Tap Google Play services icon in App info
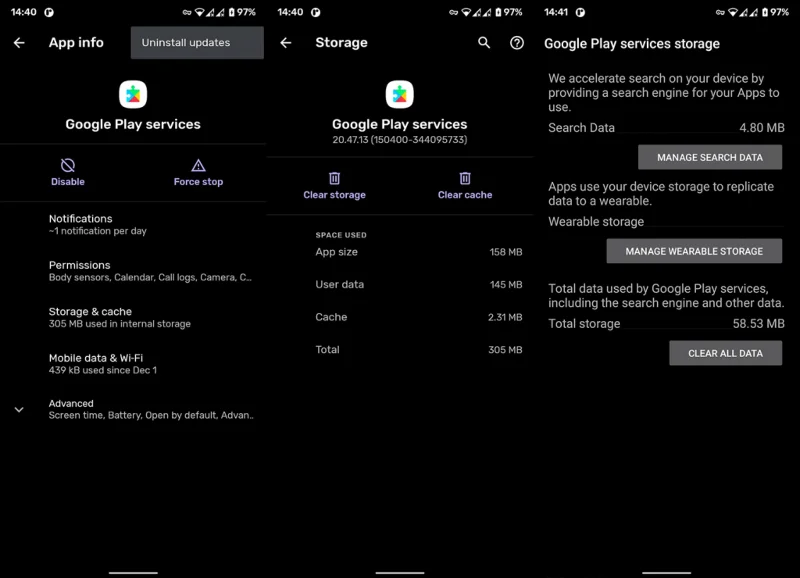Screen dimensions: 800x578 [x=133, y=94]
